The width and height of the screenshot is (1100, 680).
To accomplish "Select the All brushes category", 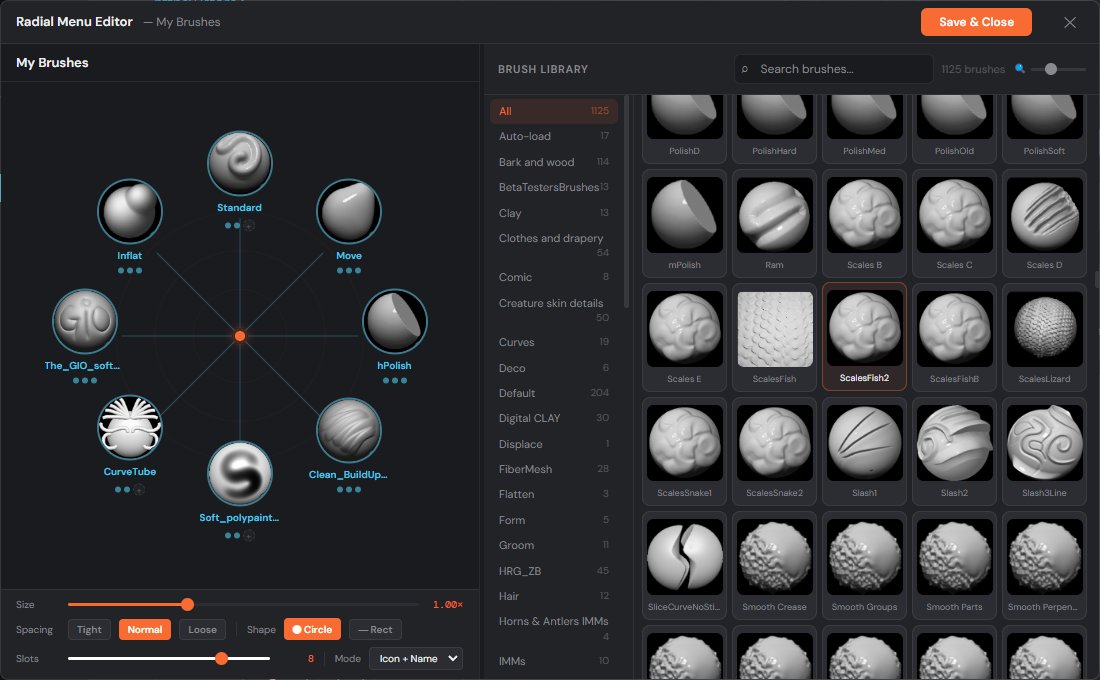I will pyautogui.click(x=553, y=111).
